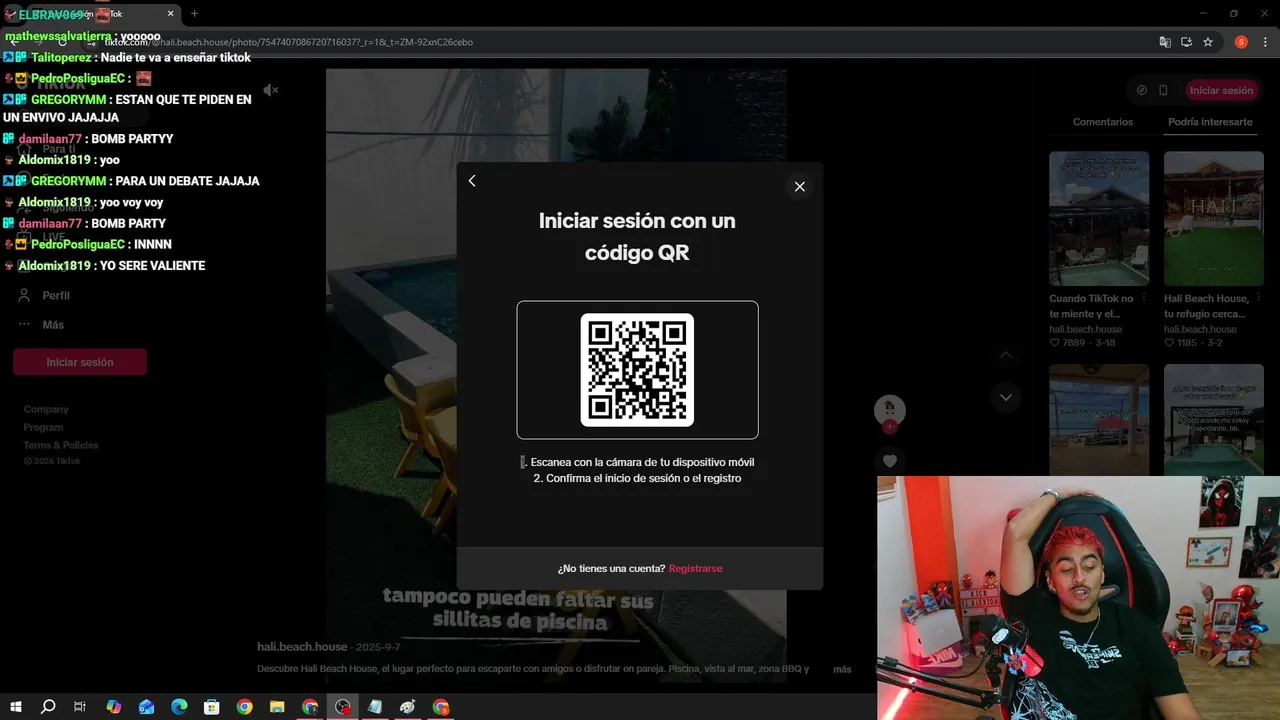Open the 'Cuando TikTok no te miente' thumbnail

coord(1099,218)
